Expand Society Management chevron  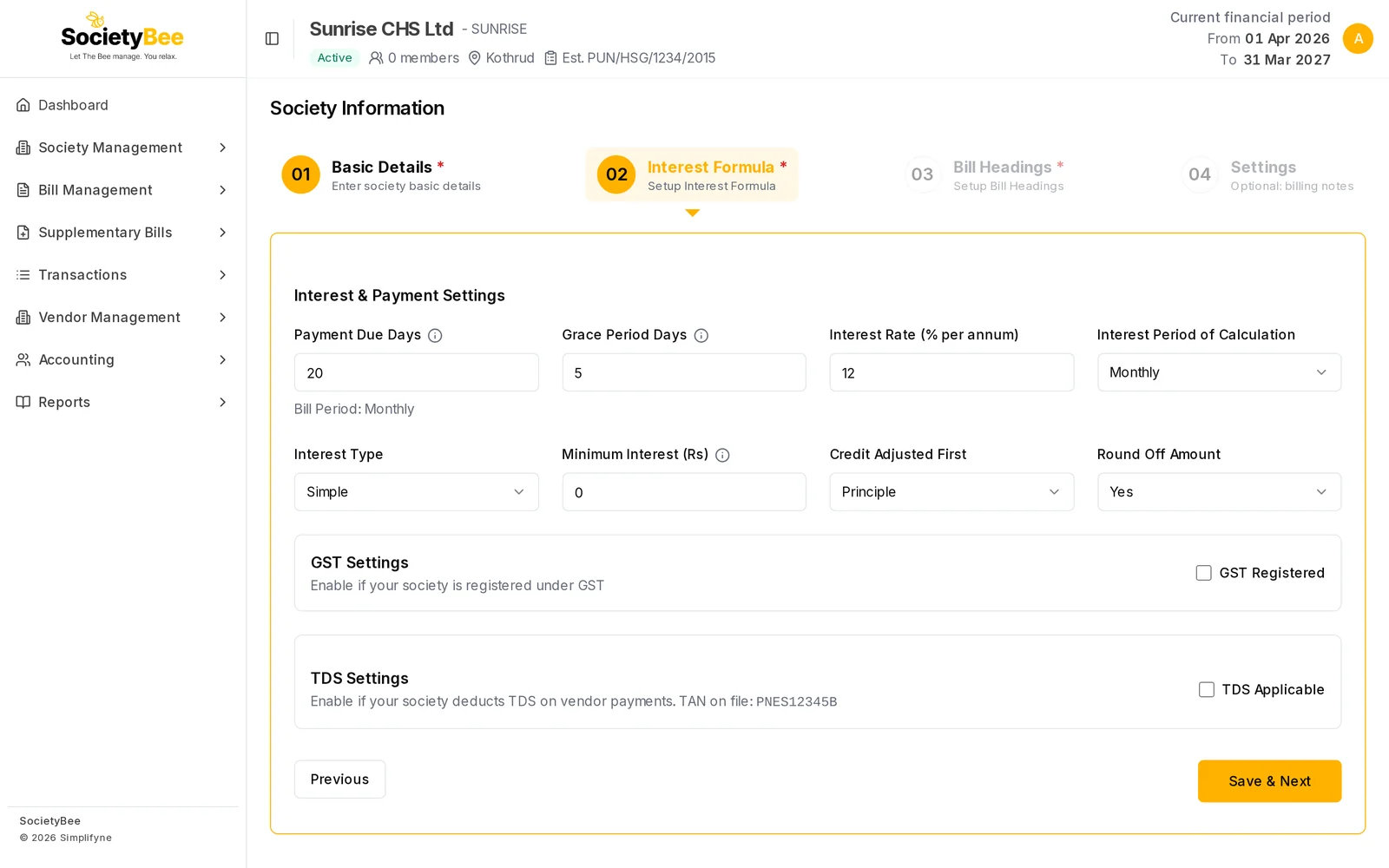[x=222, y=148]
